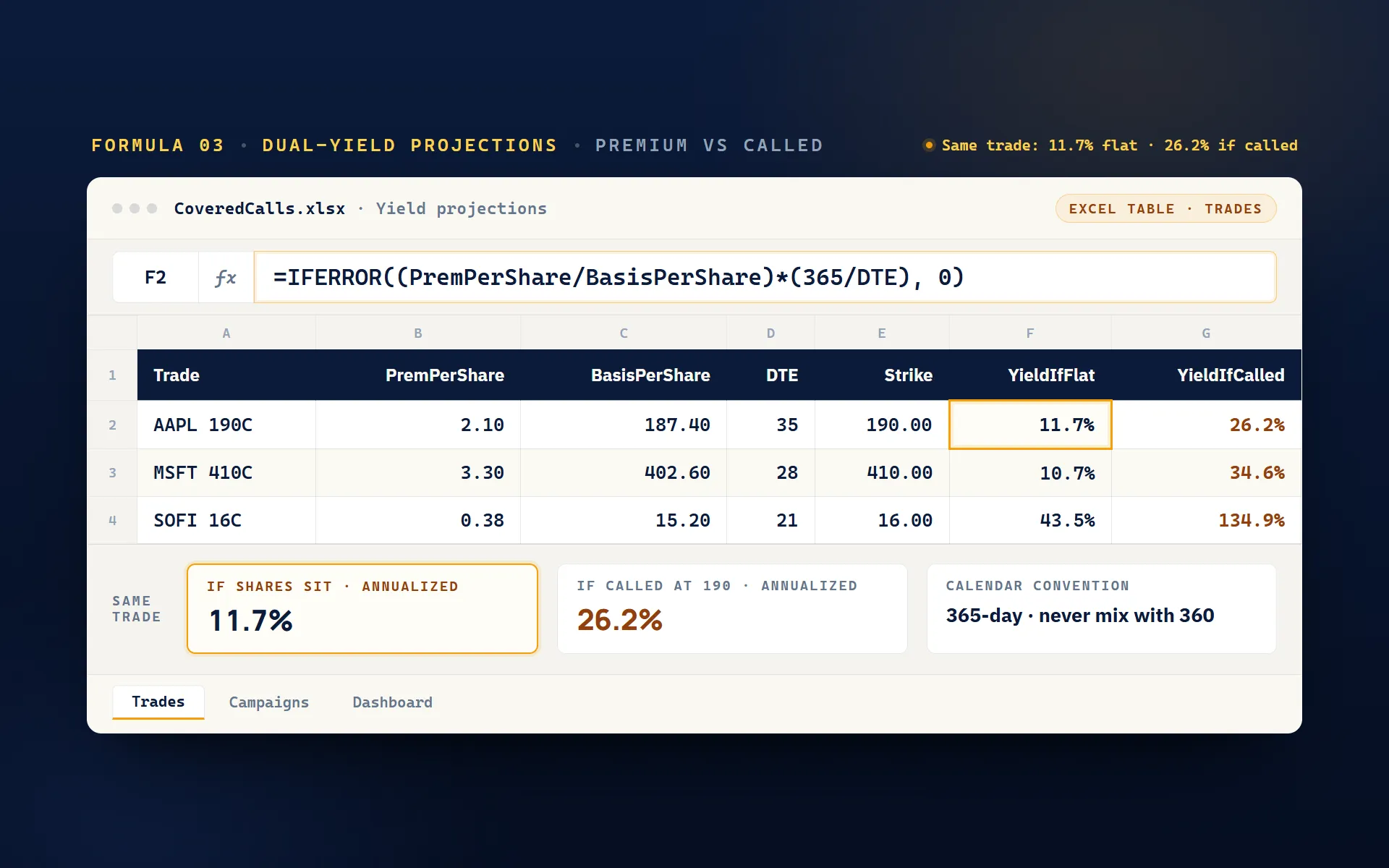
Task: Click the BasisPerShare header cell
Action: pos(624,375)
